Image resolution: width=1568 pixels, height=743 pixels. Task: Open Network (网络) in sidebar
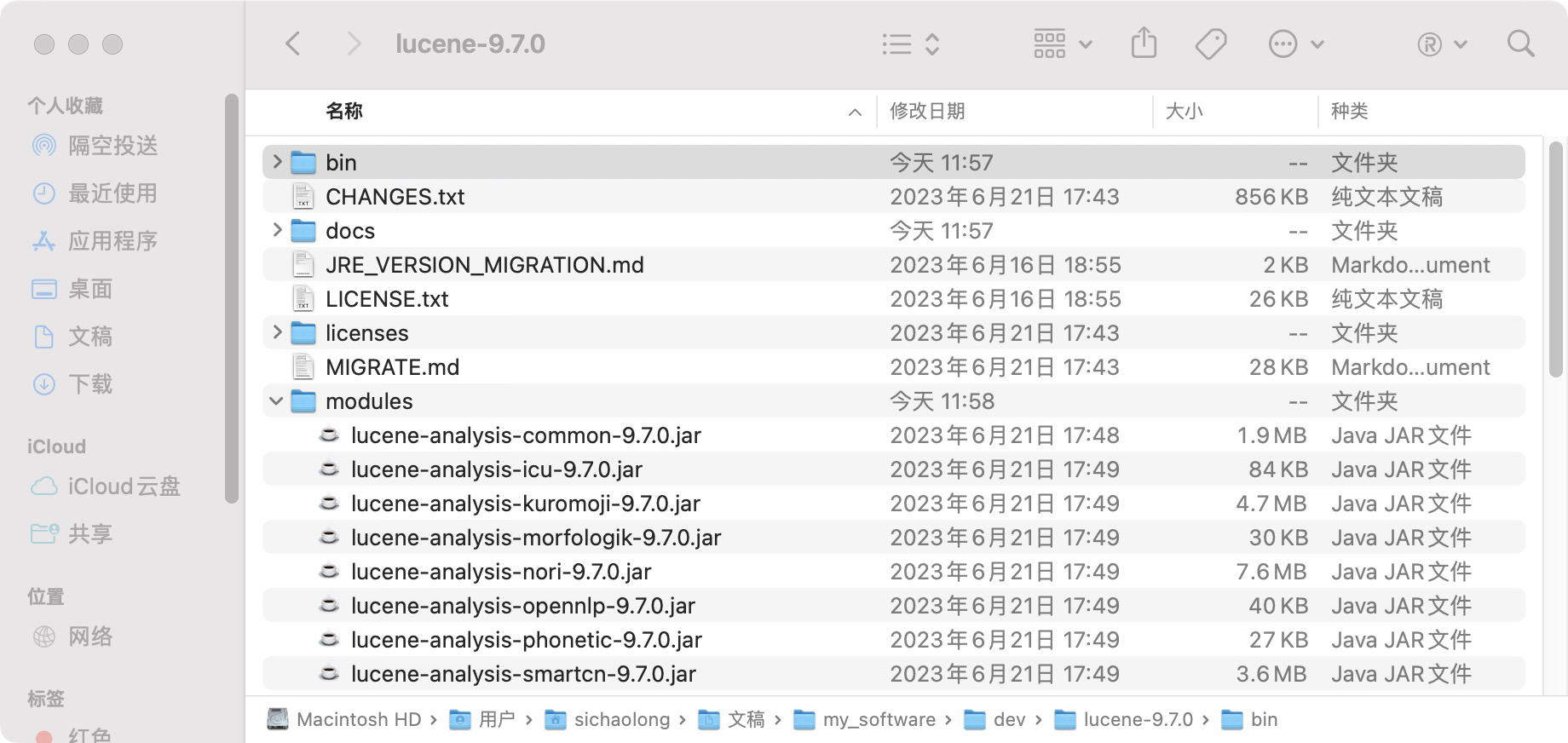point(72,636)
